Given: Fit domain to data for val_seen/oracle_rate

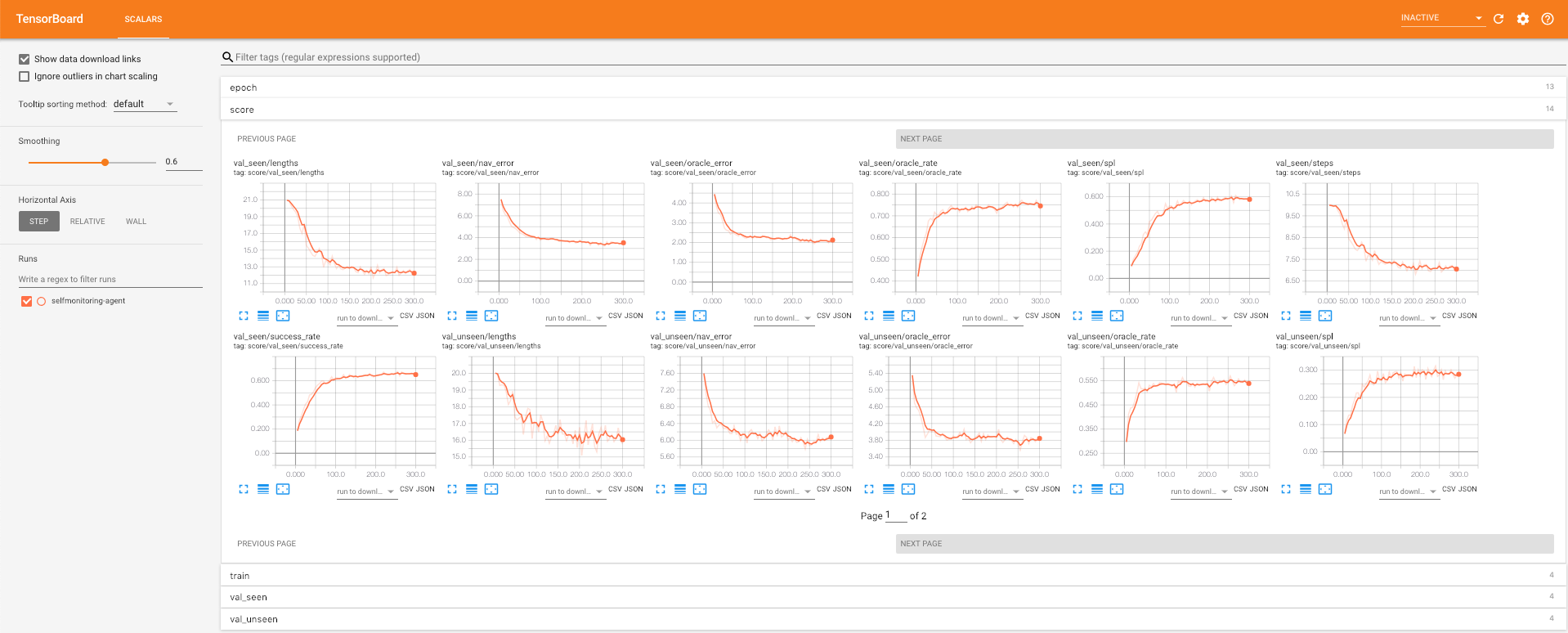Looking at the screenshot, I should [908, 316].
